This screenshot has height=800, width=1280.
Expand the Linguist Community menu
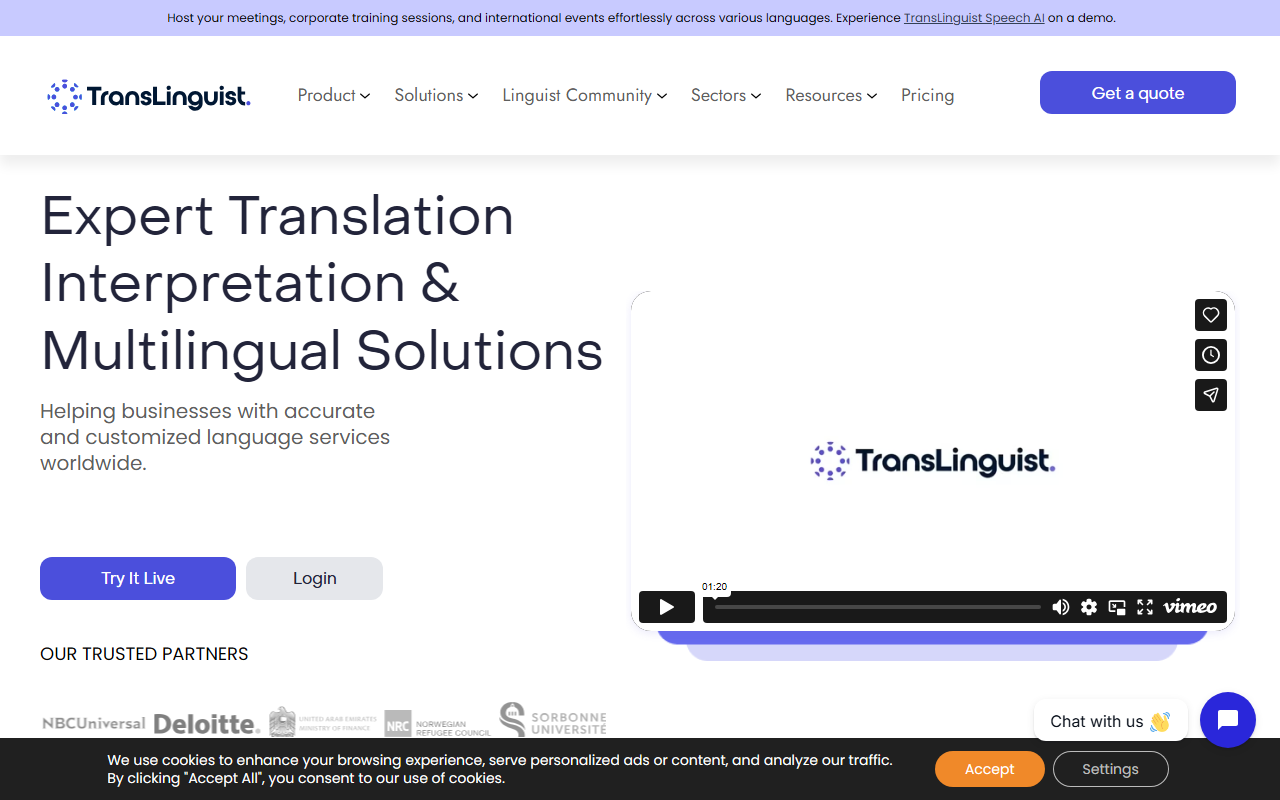click(x=585, y=95)
